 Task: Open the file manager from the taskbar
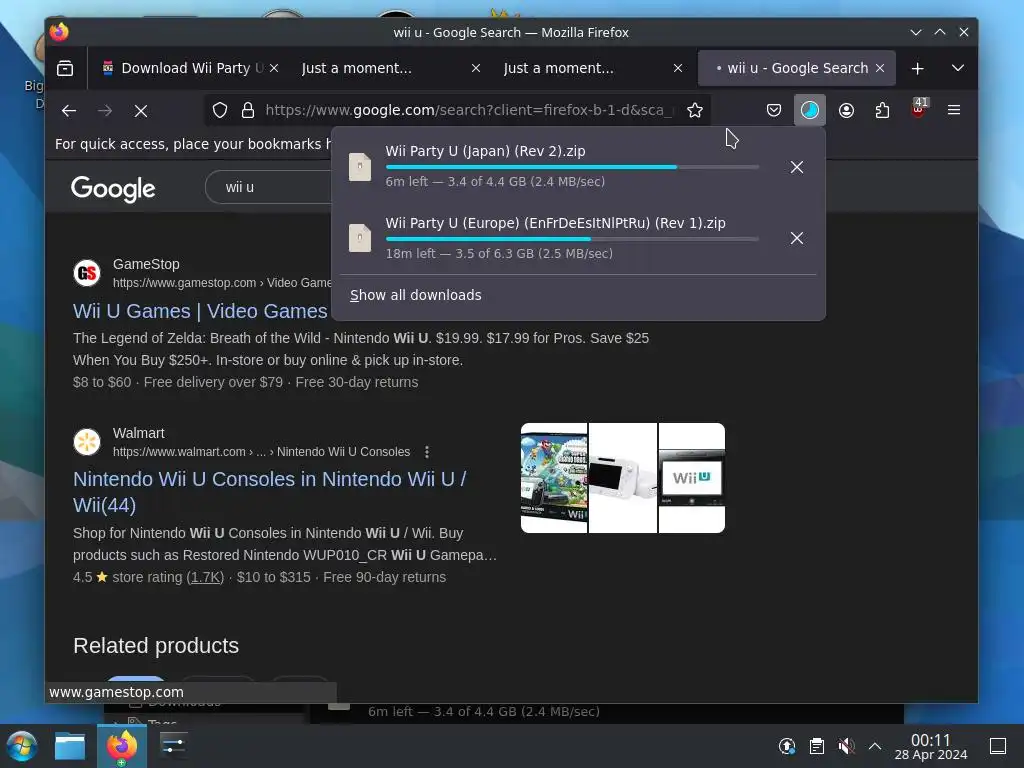(x=70, y=746)
